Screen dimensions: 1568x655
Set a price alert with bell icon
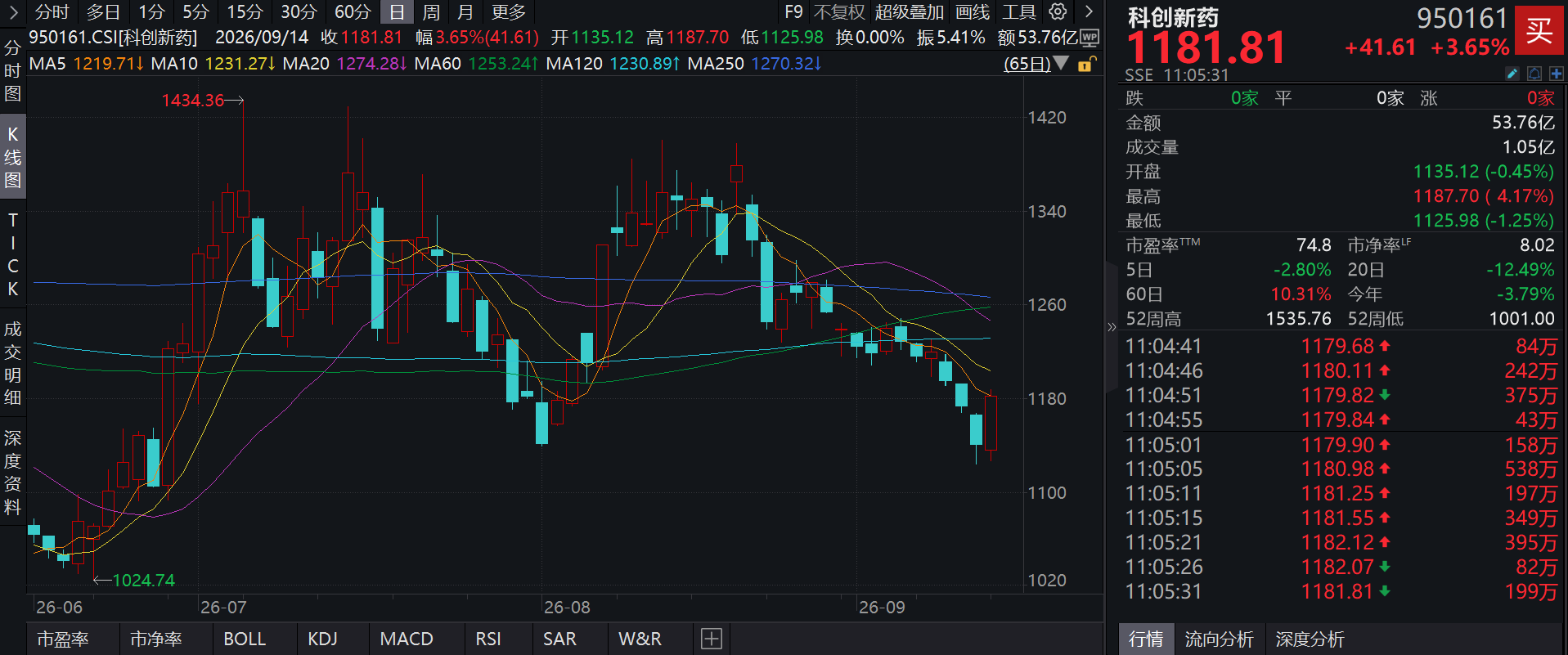[x=1534, y=74]
